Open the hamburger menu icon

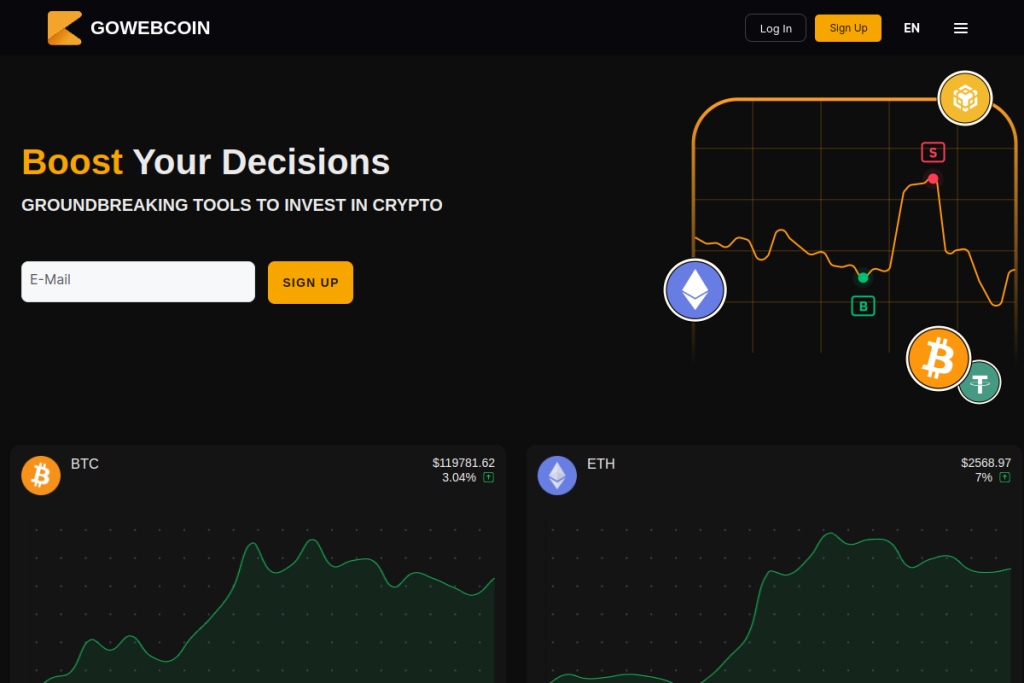[960, 28]
